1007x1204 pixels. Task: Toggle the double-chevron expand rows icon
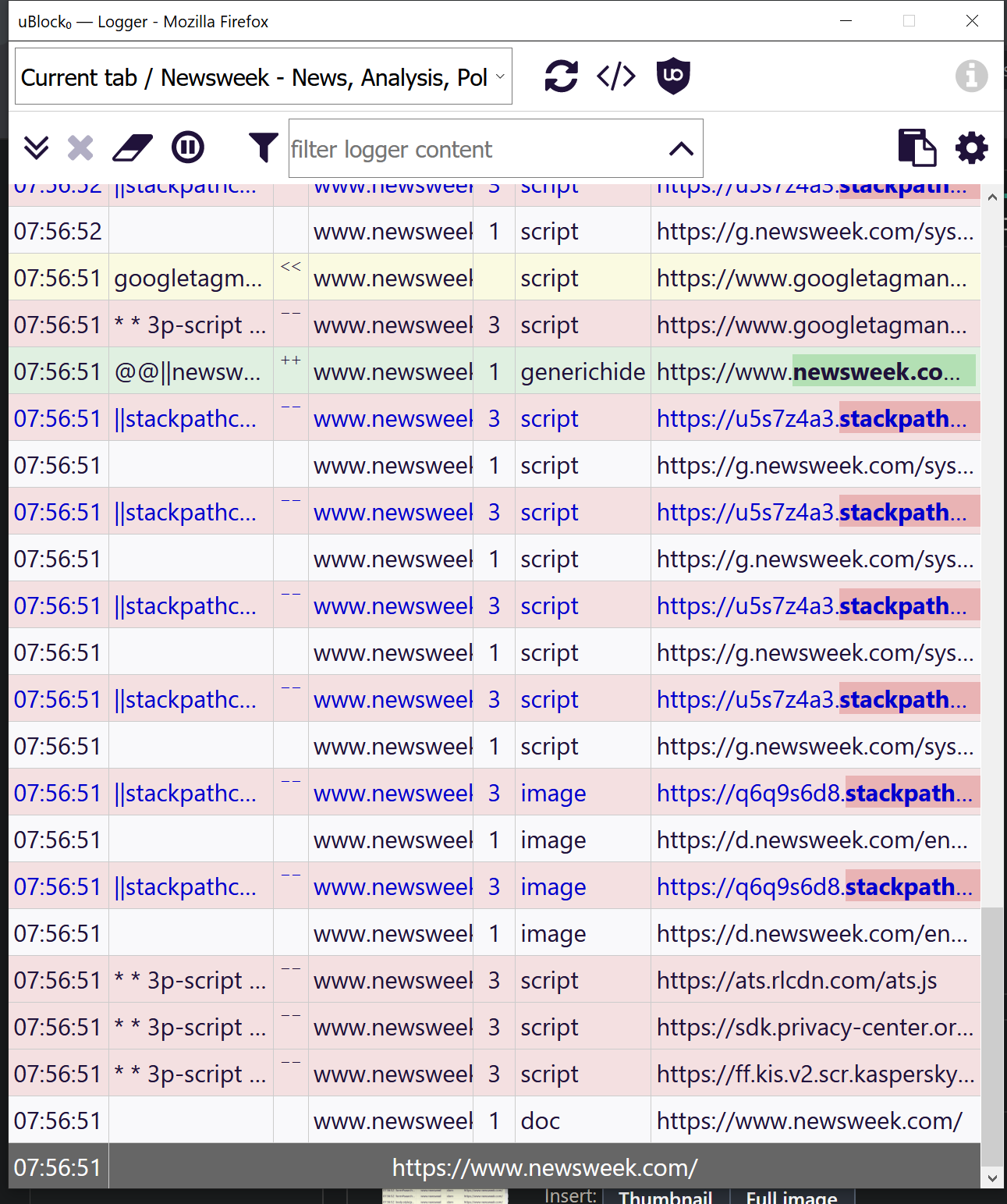tap(36, 147)
